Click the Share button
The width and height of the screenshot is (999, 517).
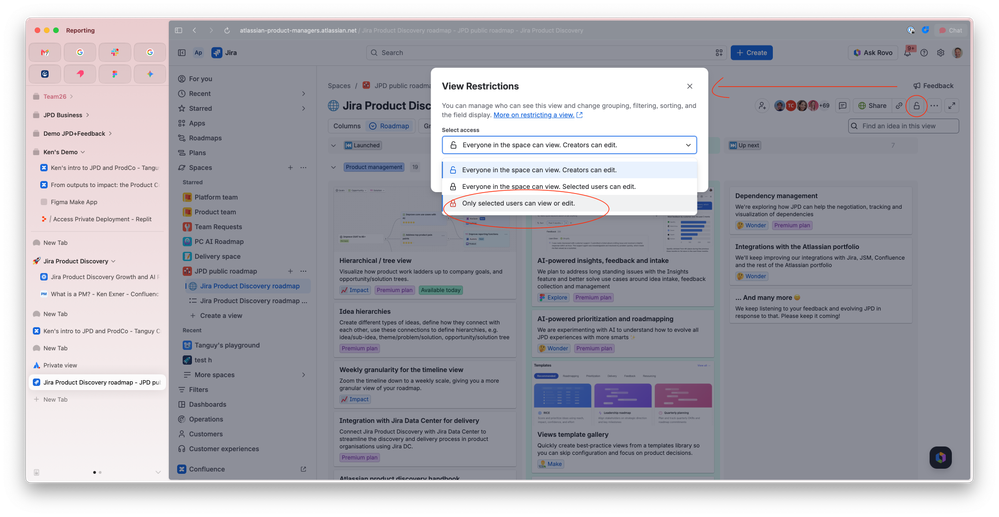(872, 106)
